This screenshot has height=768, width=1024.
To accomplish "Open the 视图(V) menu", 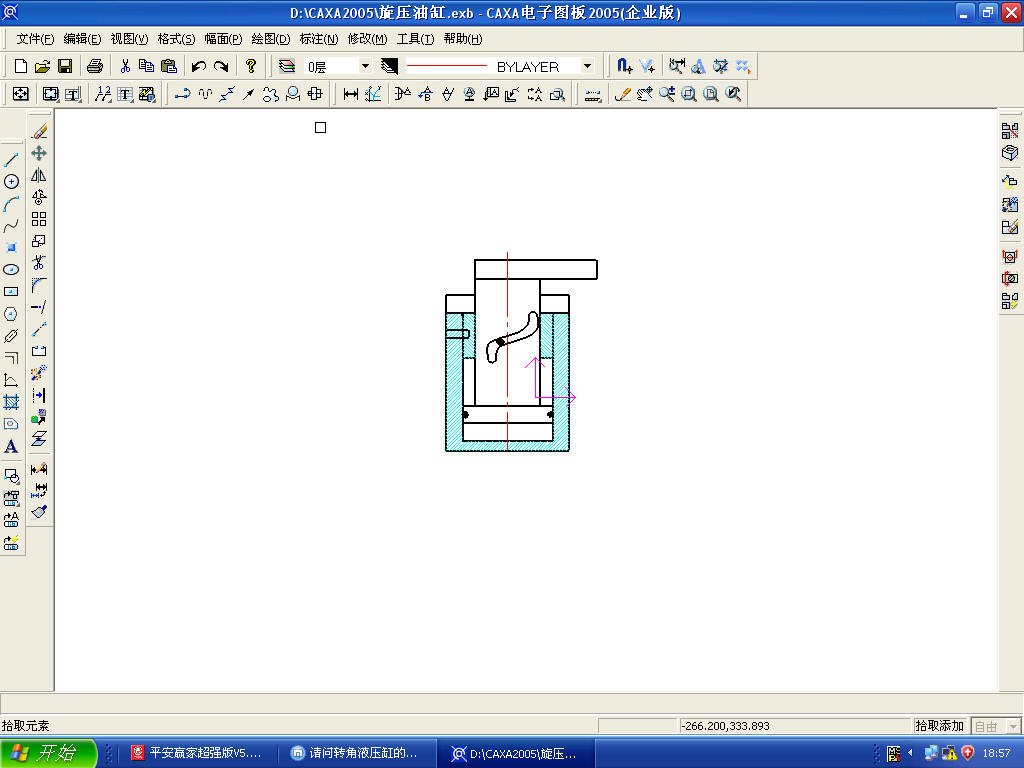I will 129,39.
